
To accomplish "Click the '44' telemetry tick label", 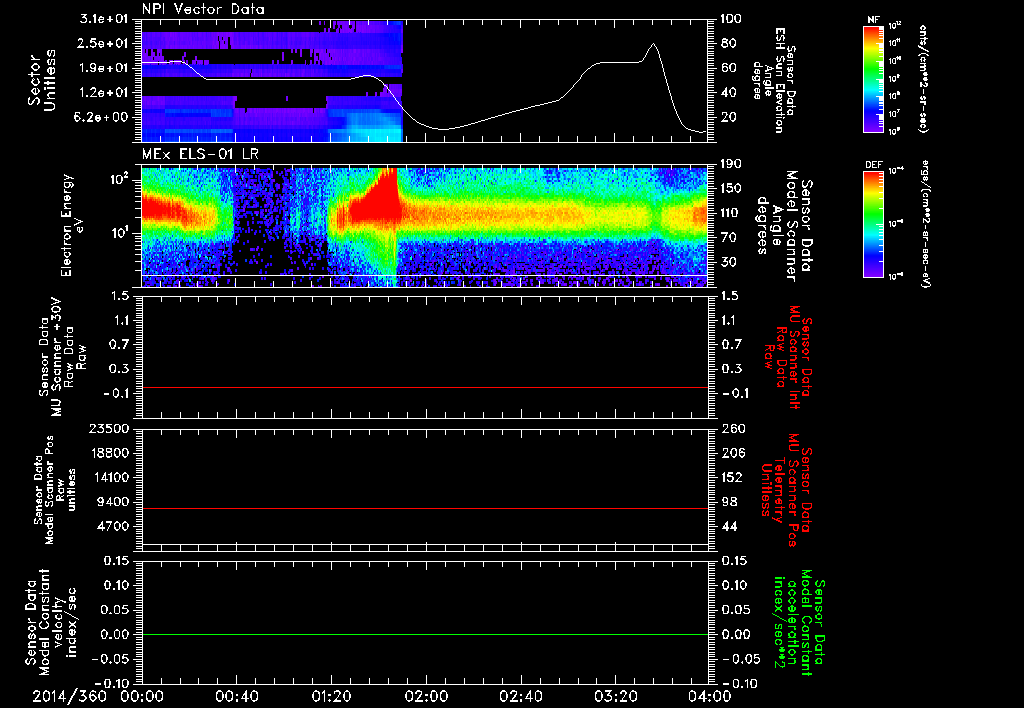I will click(x=729, y=526).
